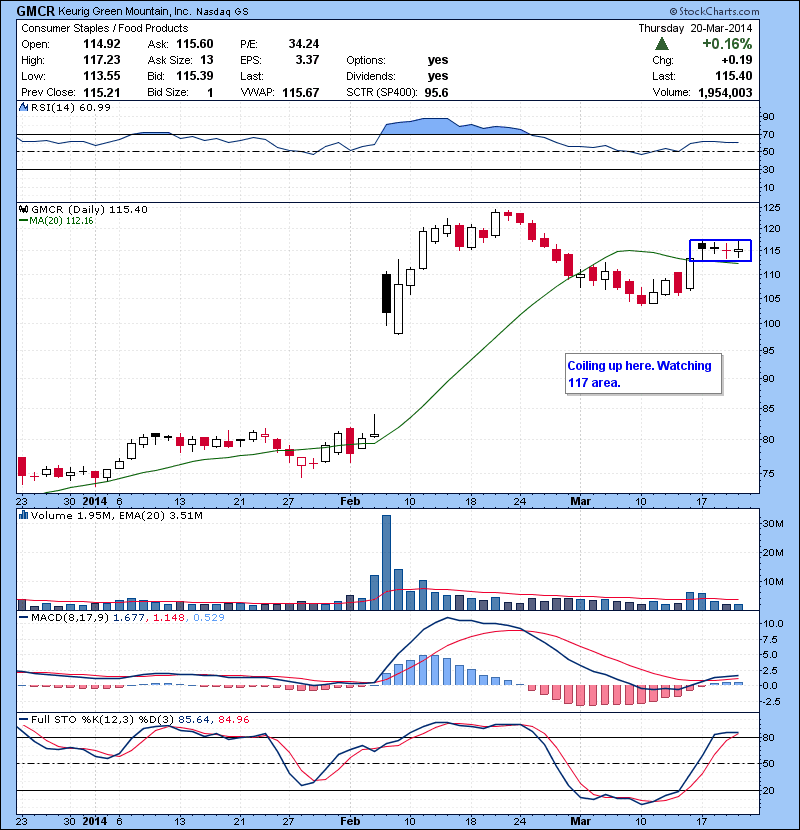Click 'Consumer Staples / Food Products' sector text
800x830 pixels.
[105, 28]
